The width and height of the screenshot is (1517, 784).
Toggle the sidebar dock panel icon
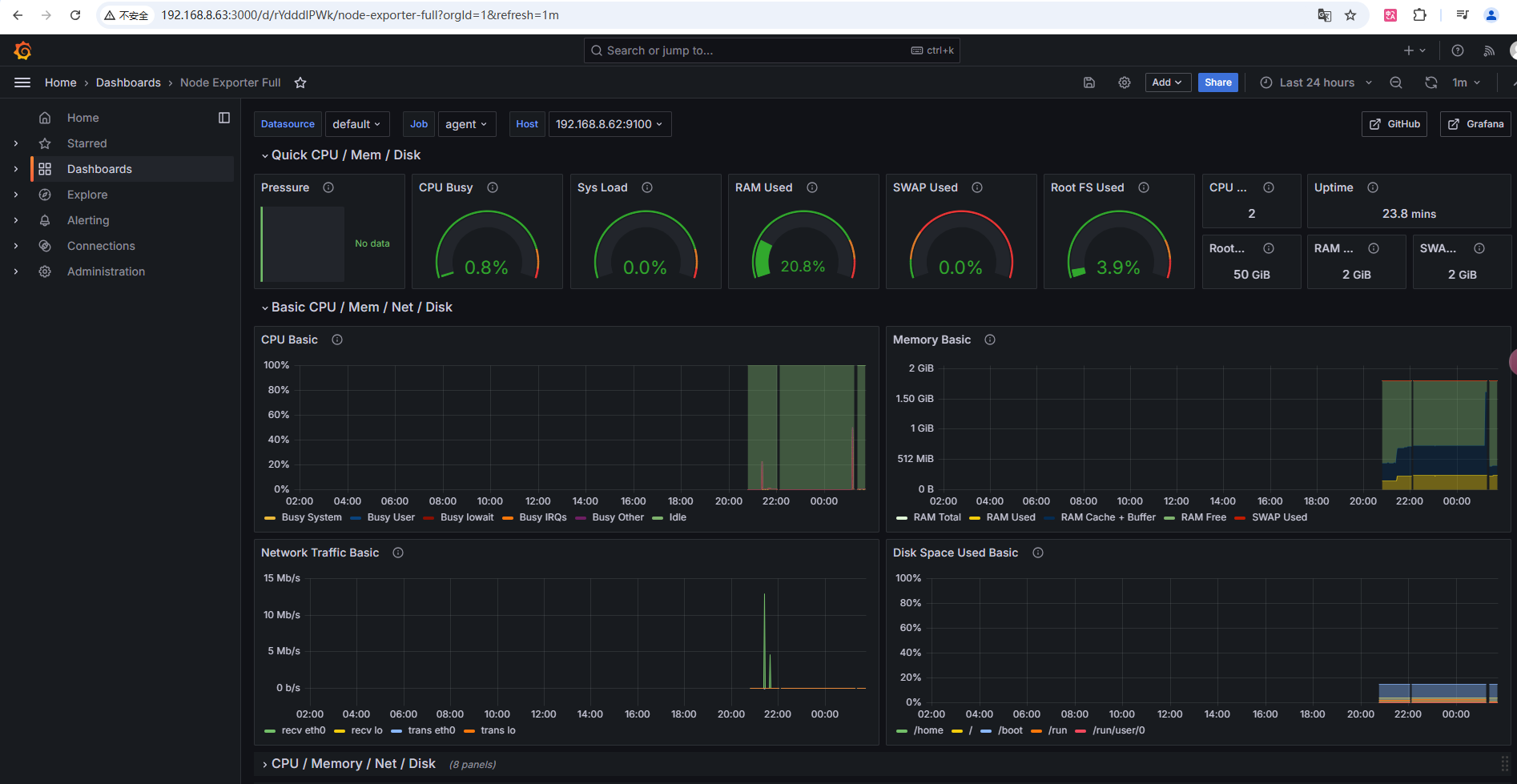coord(224,118)
